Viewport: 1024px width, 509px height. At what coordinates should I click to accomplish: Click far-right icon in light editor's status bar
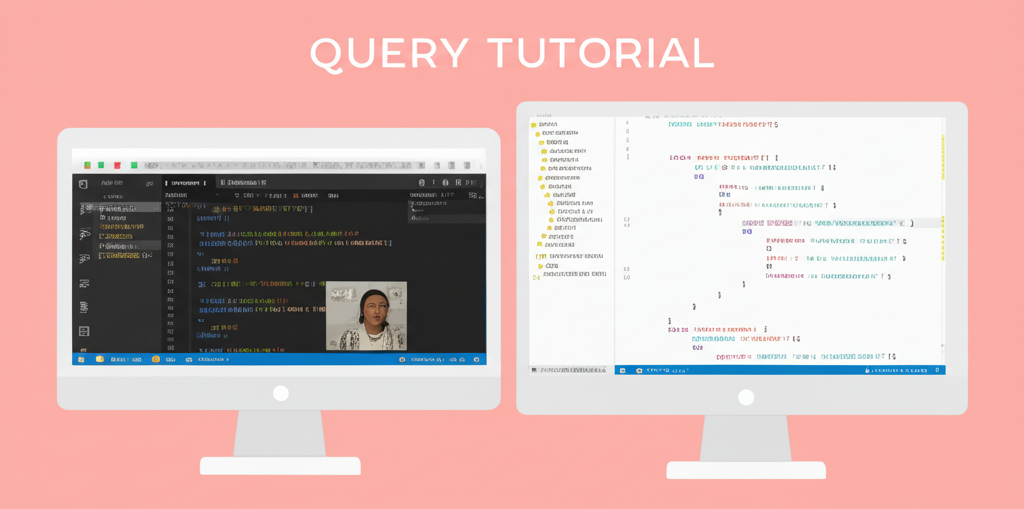[x=937, y=370]
